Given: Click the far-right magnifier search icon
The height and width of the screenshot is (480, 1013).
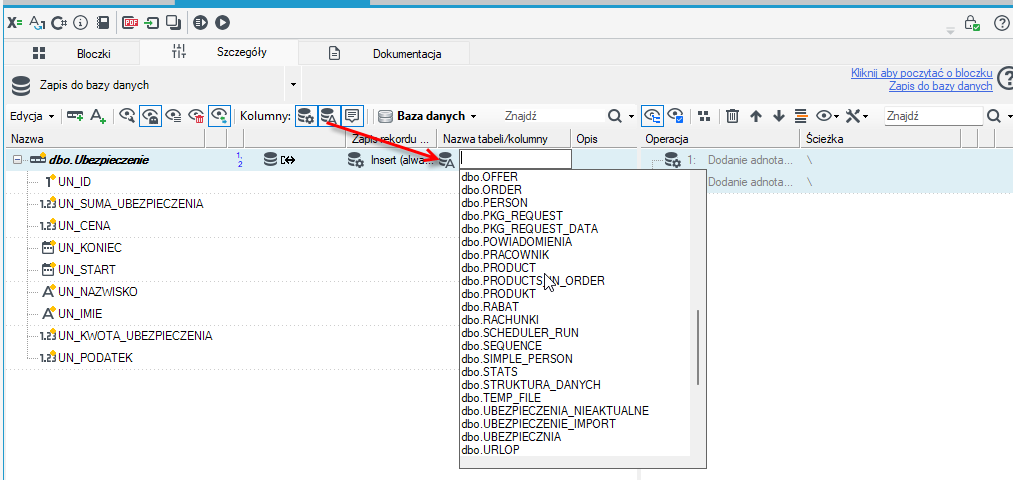Looking at the screenshot, I should click(993, 116).
